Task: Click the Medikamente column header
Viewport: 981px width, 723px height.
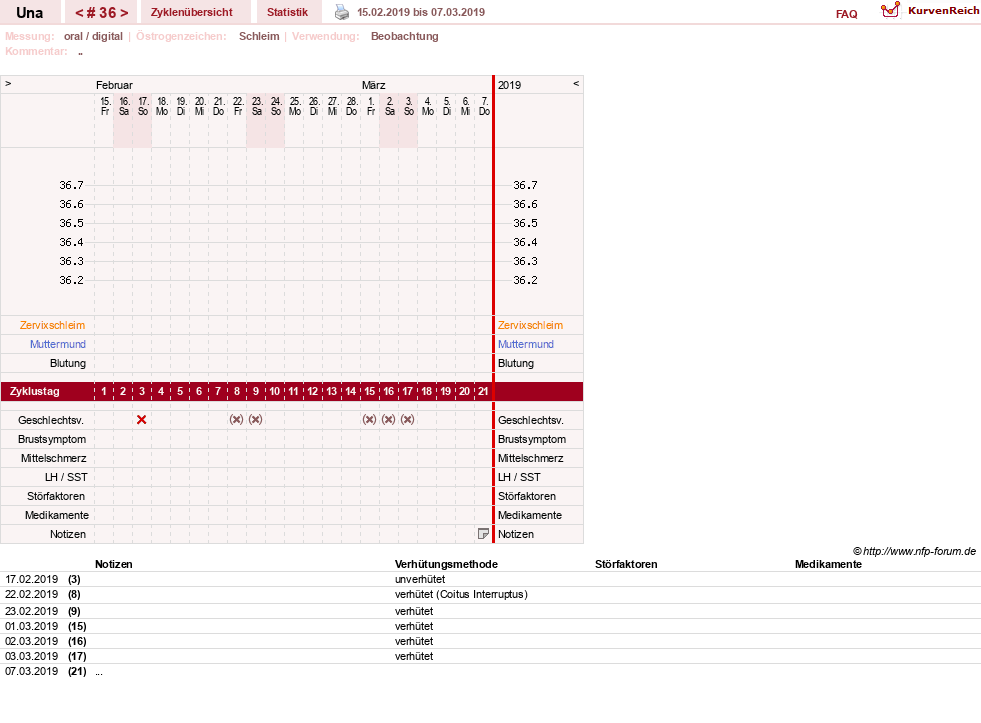Action: (x=828, y=564)
